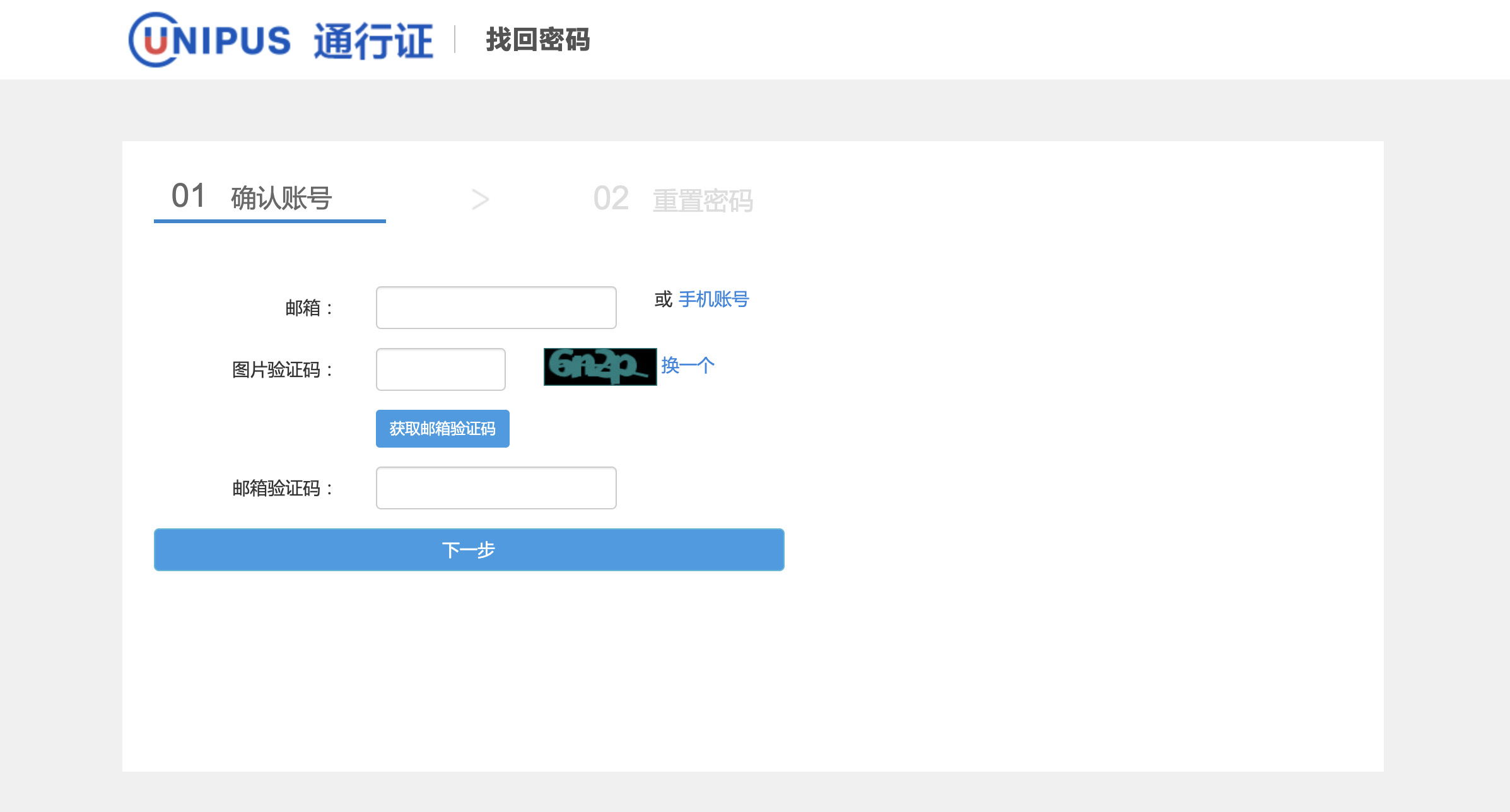Click the 邮箱验证码 input field
Screen dimensions: 1510x812
pyautogui.click(x=496, y=487)
